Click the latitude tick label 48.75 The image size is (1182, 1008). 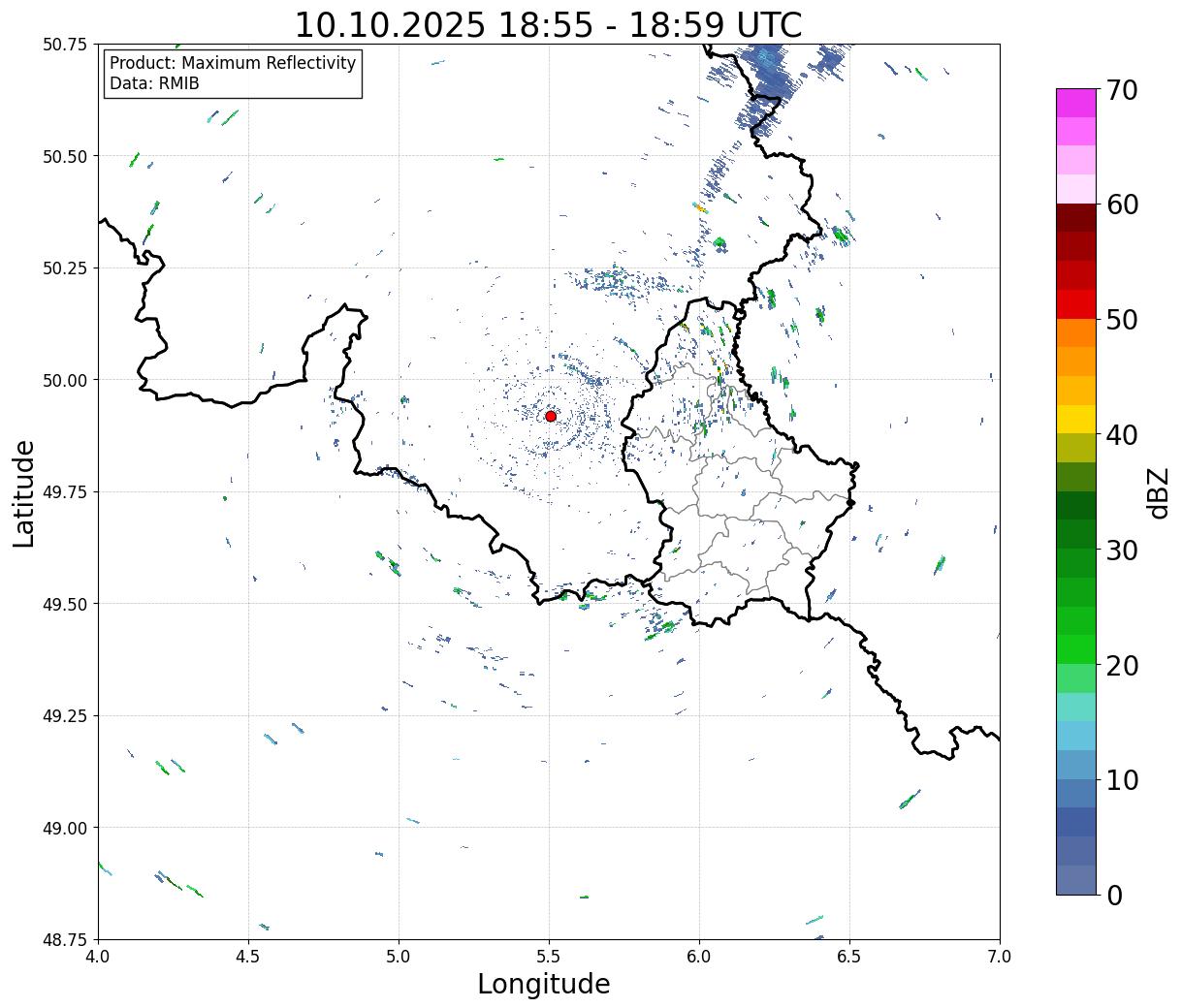65,940
